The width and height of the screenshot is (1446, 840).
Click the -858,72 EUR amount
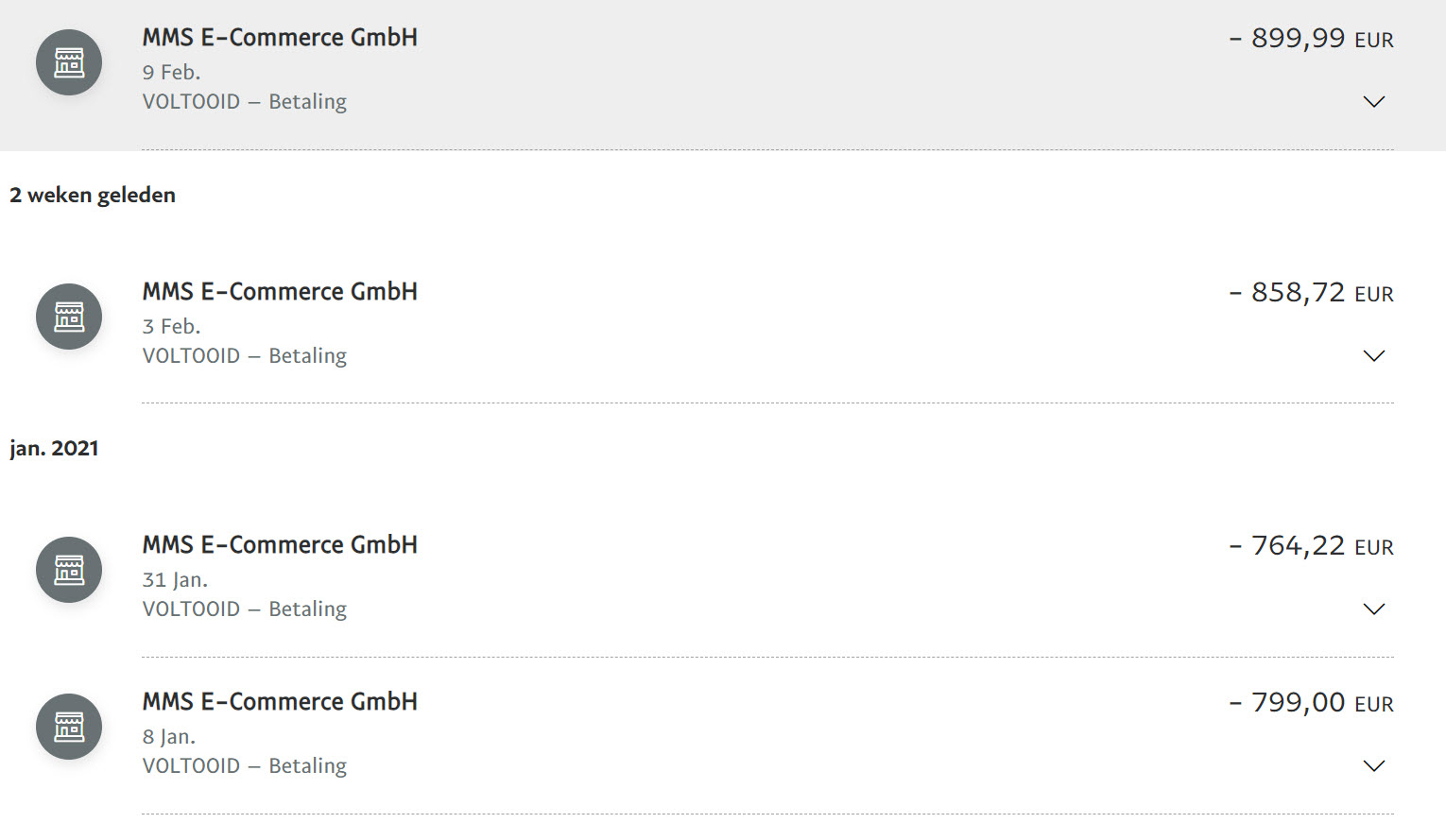click(1311, 293)
